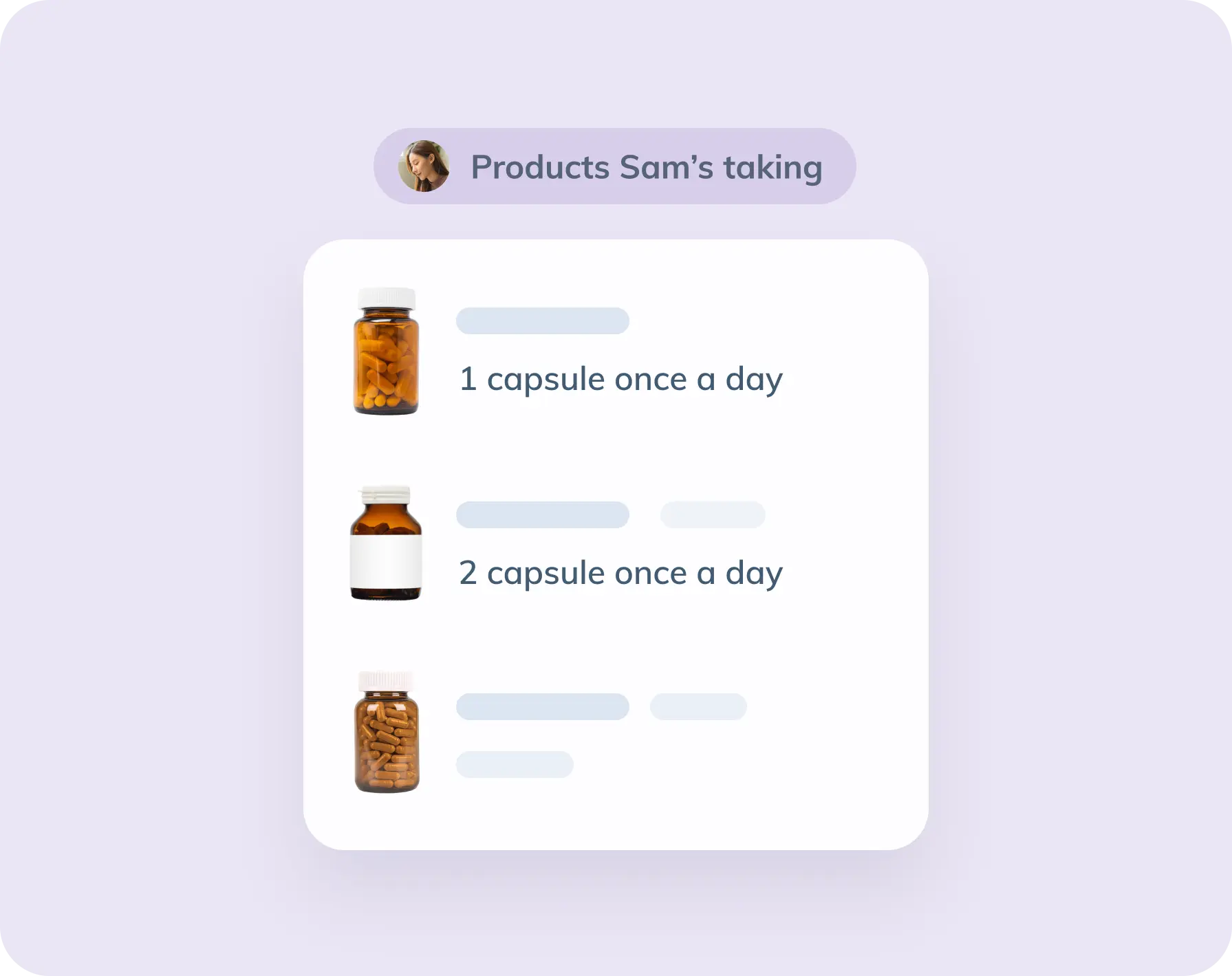Screen dimensions: 1232x976
Task: Click the blank white label on the second bottle
Action: pyautogui.click(x=386, y=561)
